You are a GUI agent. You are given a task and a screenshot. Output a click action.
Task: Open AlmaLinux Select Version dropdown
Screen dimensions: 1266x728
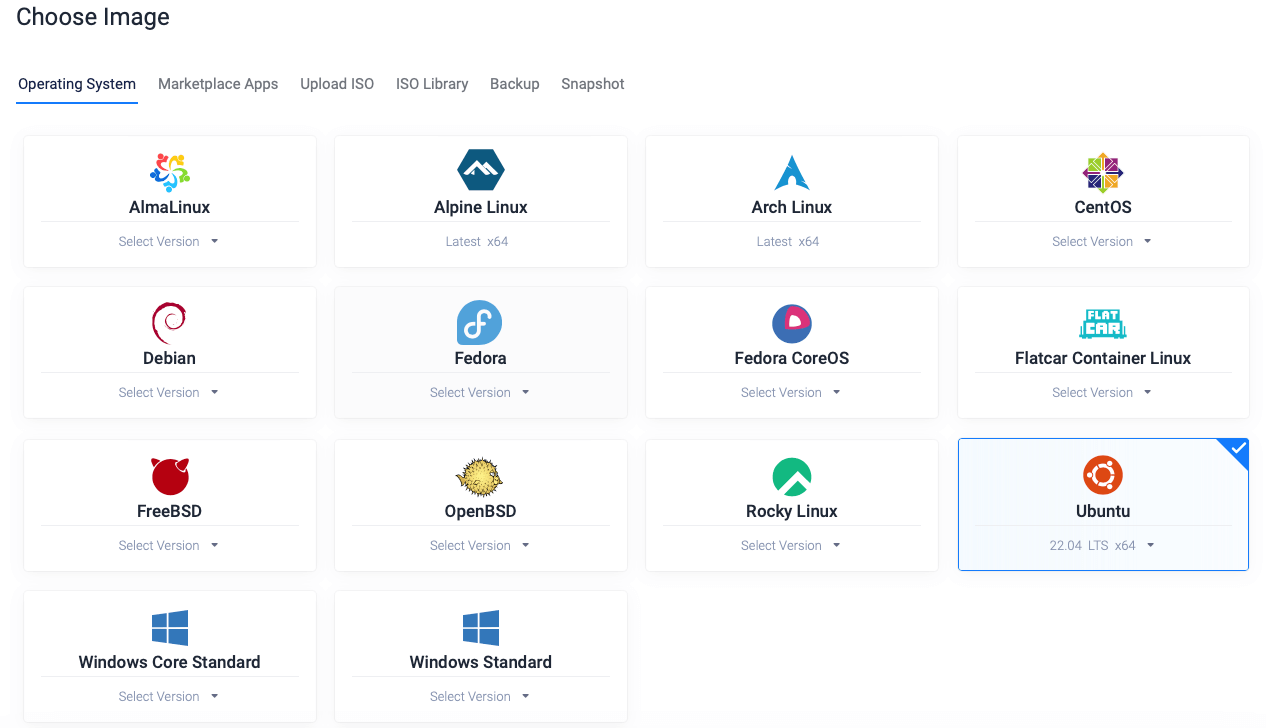(x=169, y=241)
